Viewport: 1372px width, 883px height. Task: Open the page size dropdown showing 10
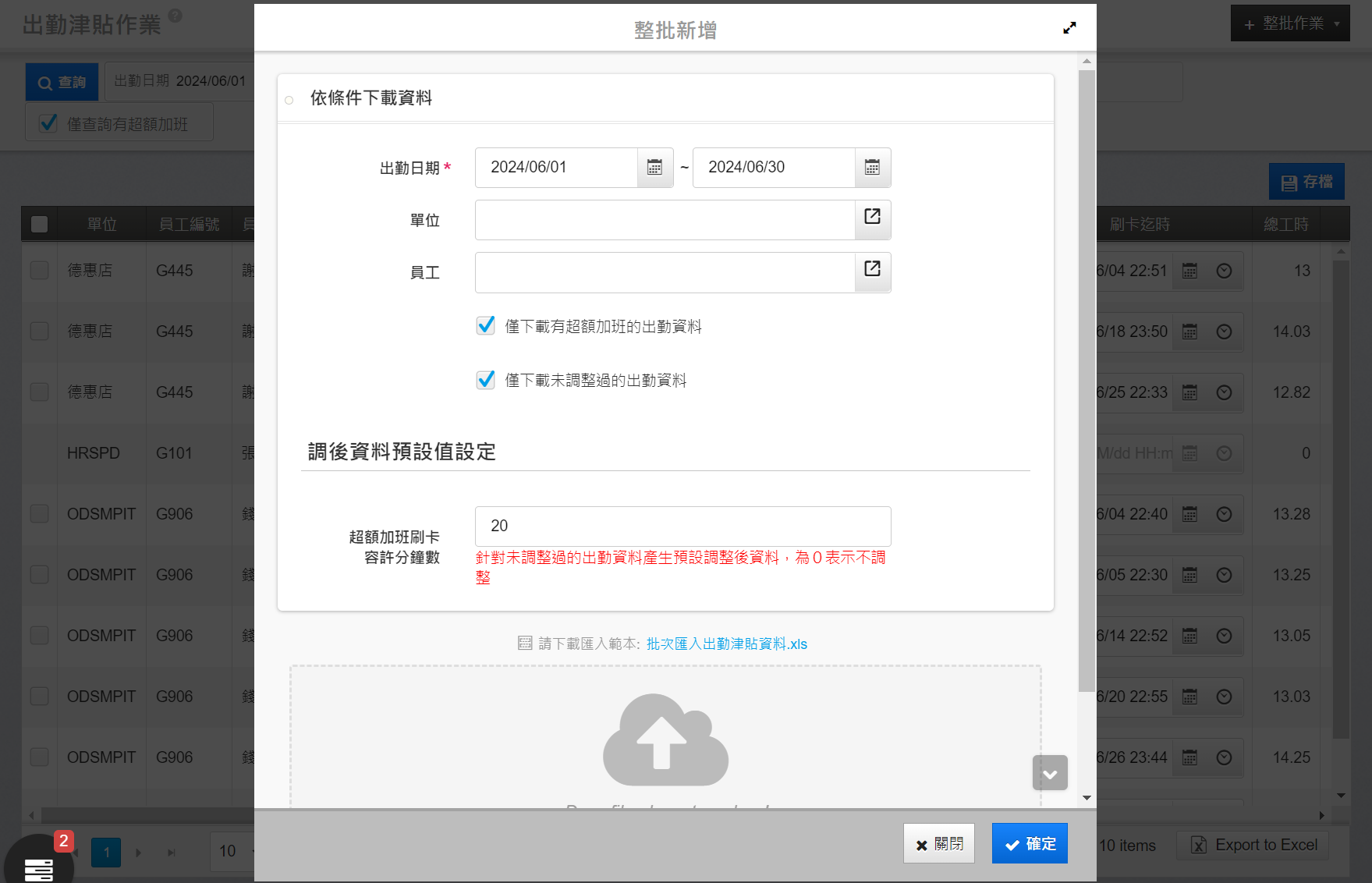pyautogui.click(x=232, y=851)
